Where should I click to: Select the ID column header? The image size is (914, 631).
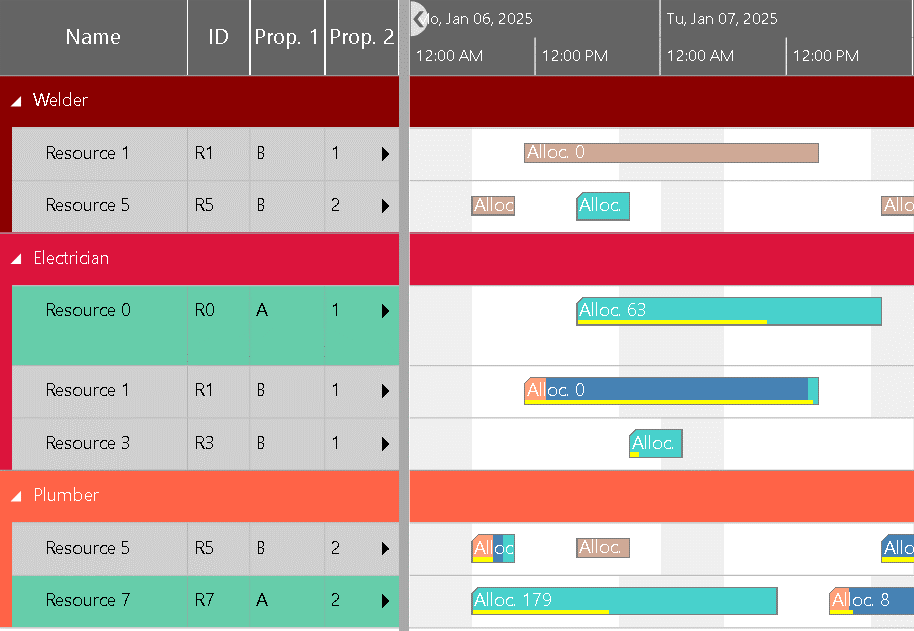(218, 37)
